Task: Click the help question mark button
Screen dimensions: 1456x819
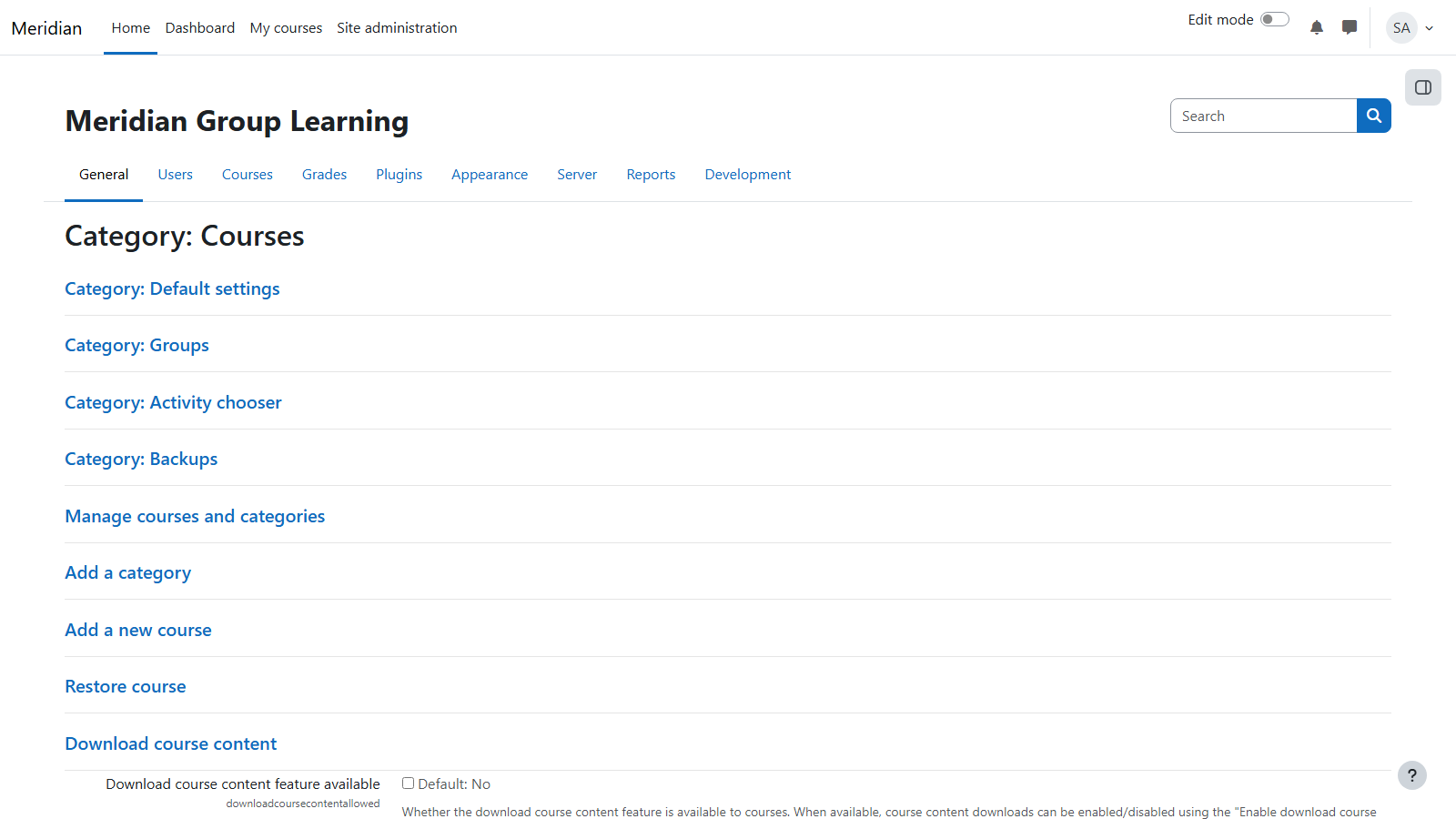Action: [x=1412, y=775]
